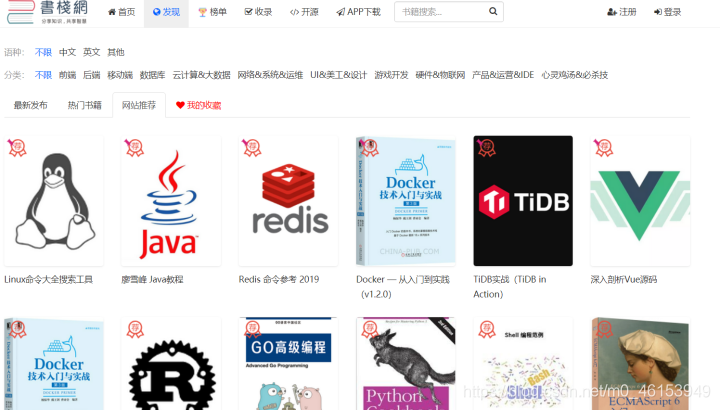This screenshot has height=410, width=720.
Task: Click the site logo
Action: 47,12
